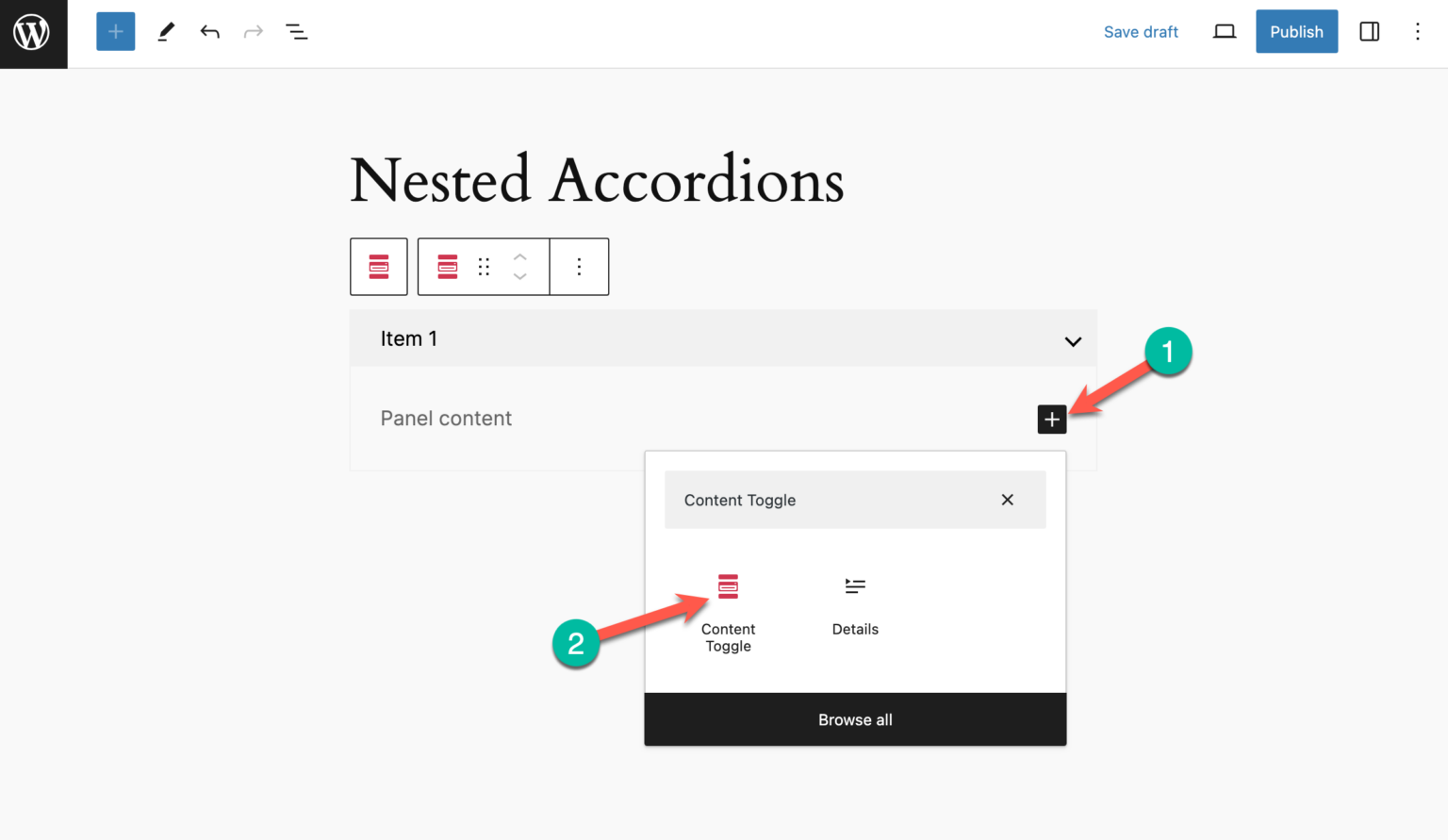
Task: Grab the block drag handle dots
Action: (484, 267)
